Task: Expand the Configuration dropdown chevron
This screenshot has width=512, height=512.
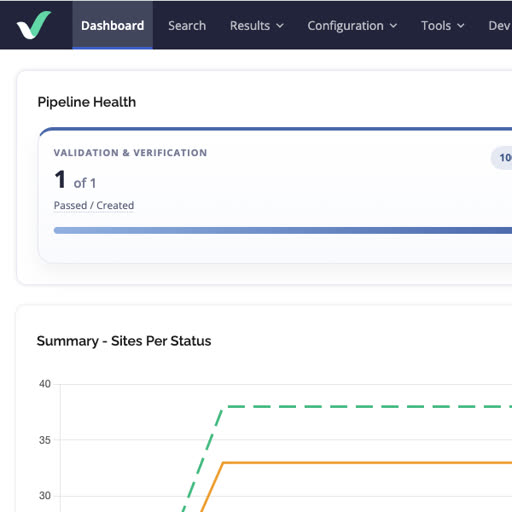Action: point(394,26)
